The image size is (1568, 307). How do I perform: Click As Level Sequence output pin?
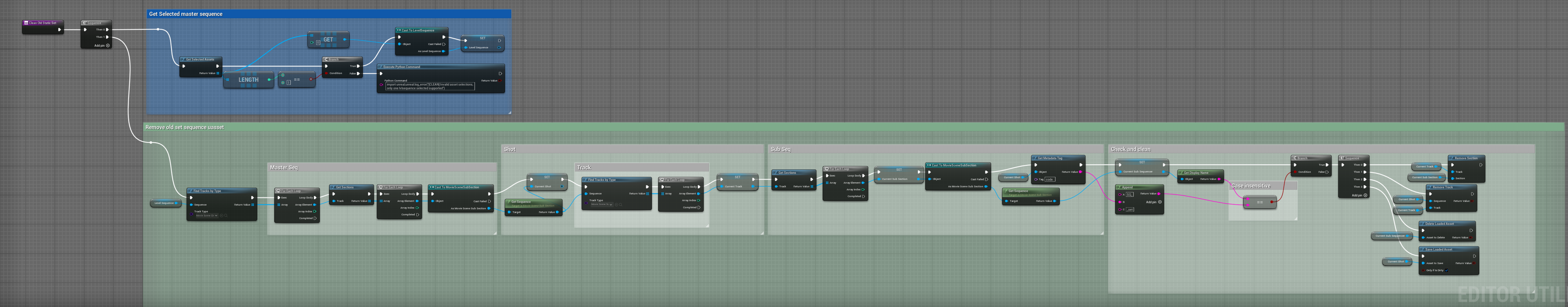443,51
